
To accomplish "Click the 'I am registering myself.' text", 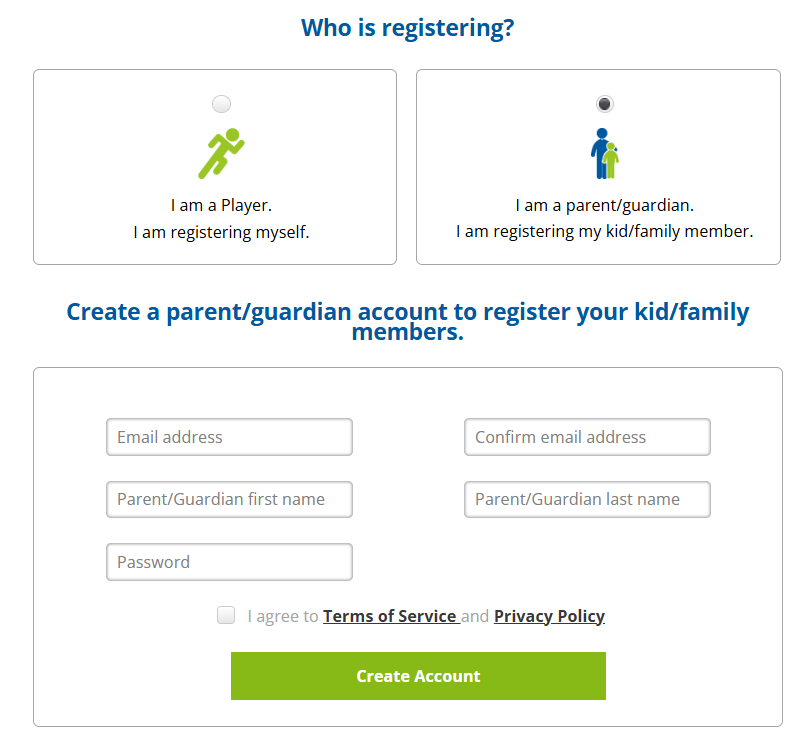I will [x=221, y=232].
